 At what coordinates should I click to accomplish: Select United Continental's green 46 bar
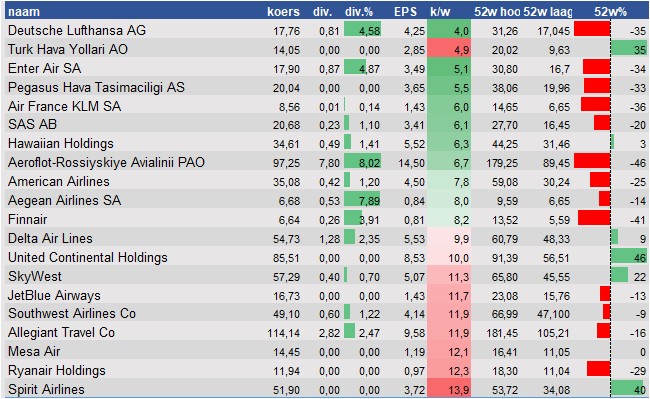coord(629,257)
